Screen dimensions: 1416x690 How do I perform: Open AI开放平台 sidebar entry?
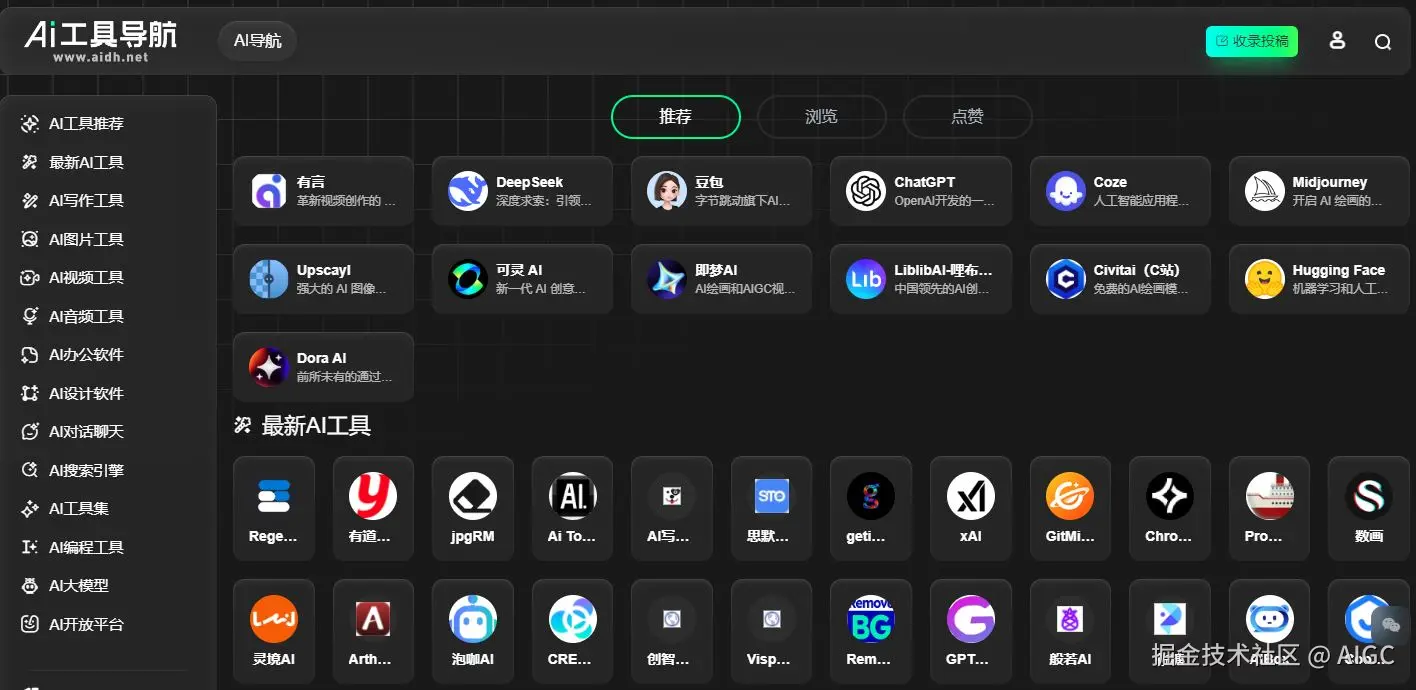86,624
